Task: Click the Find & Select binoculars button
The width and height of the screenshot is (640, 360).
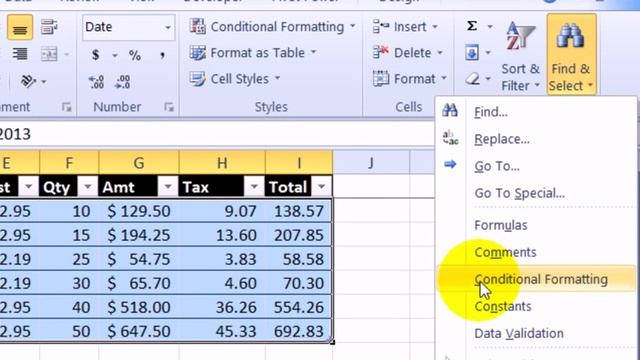Action: [x=571, y=55]
